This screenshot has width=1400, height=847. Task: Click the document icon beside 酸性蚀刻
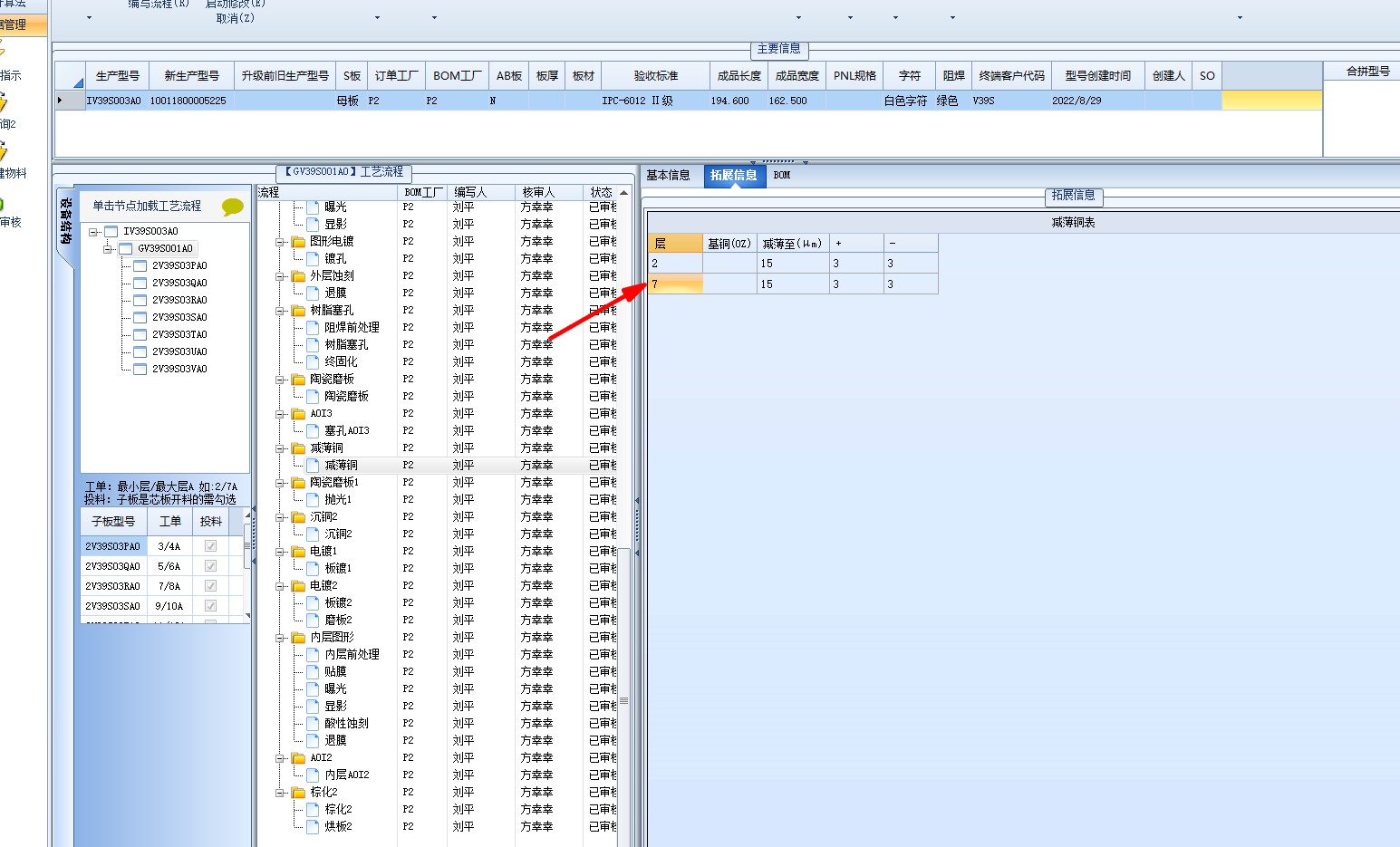[314, 724]
